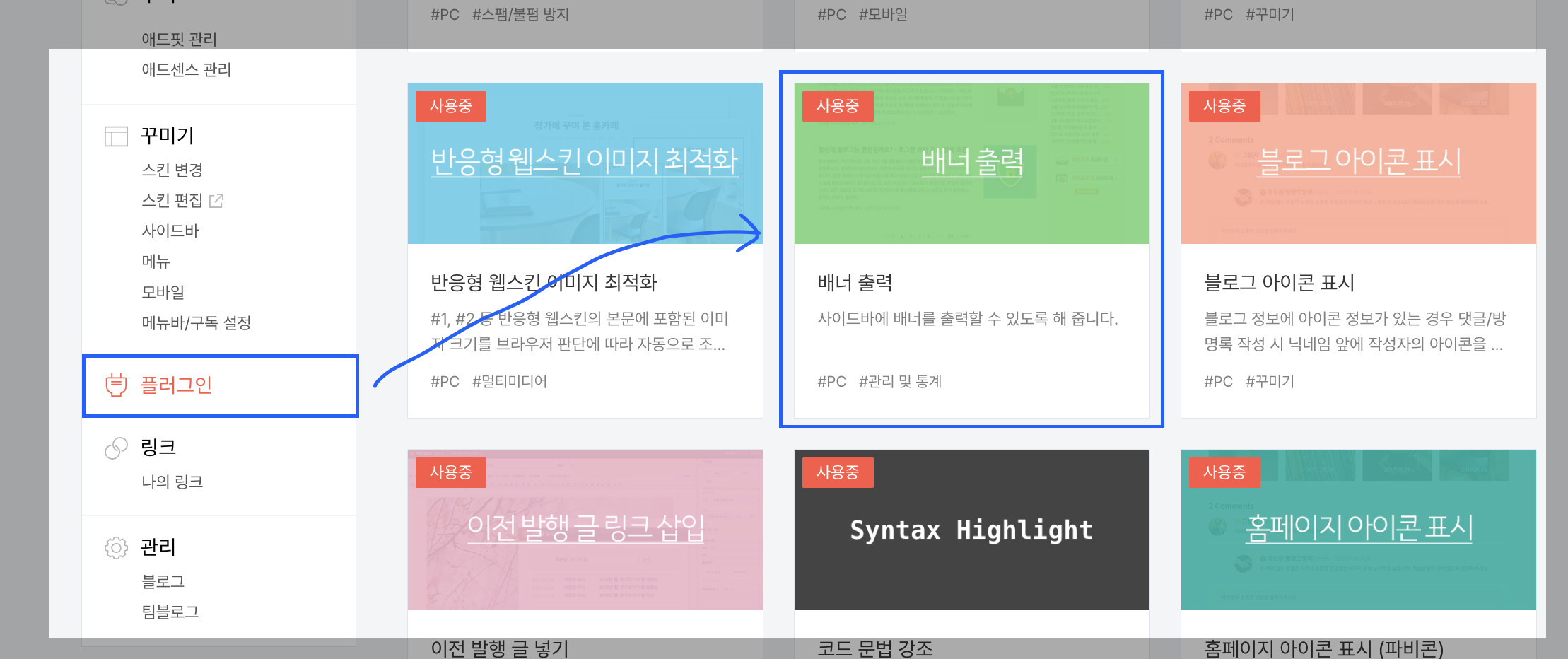The image size is (1568, 659).
Task: Click the #모바일 tag
Action: click(883, 14)
